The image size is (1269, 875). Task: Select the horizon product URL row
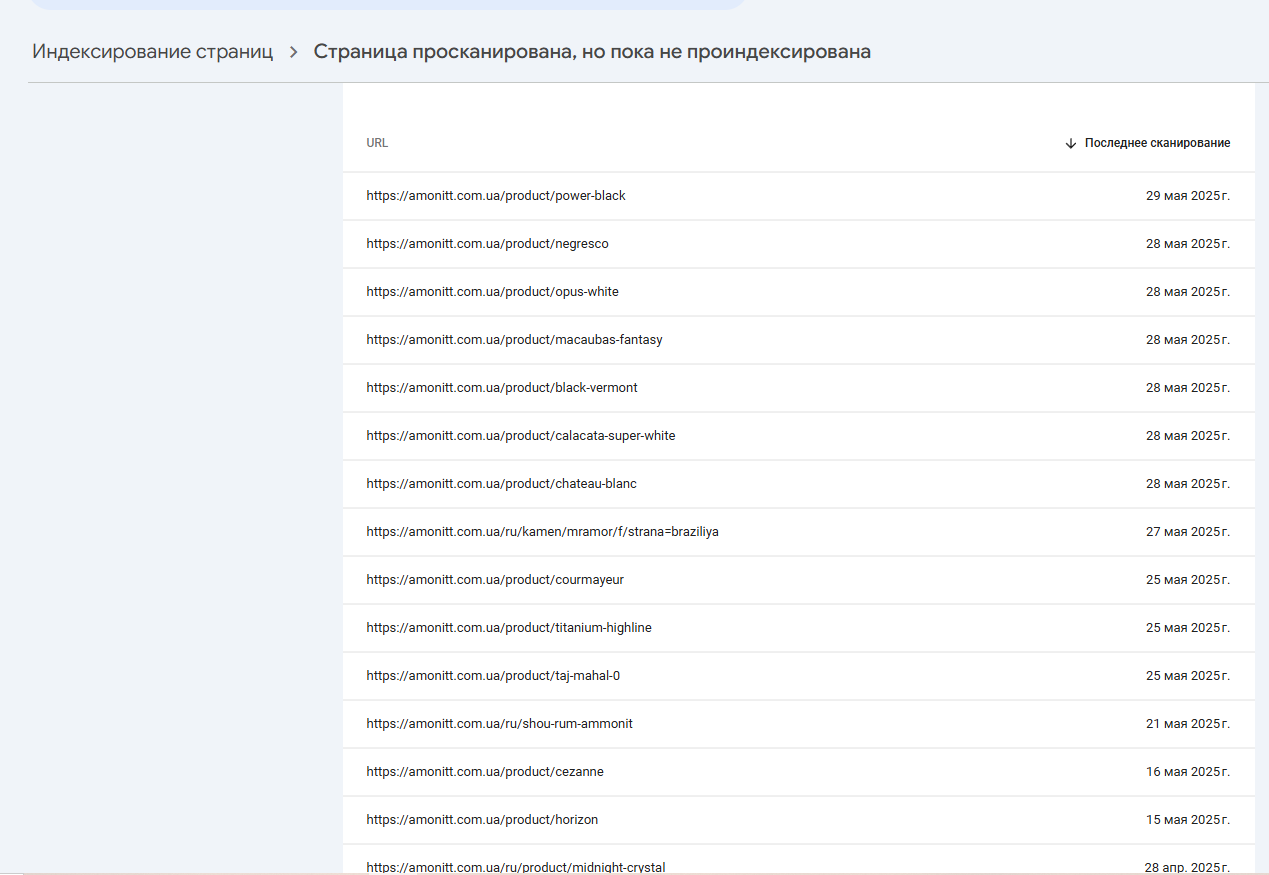point(798,820)
